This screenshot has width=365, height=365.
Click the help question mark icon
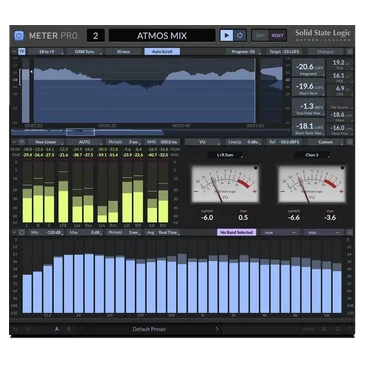349,329
